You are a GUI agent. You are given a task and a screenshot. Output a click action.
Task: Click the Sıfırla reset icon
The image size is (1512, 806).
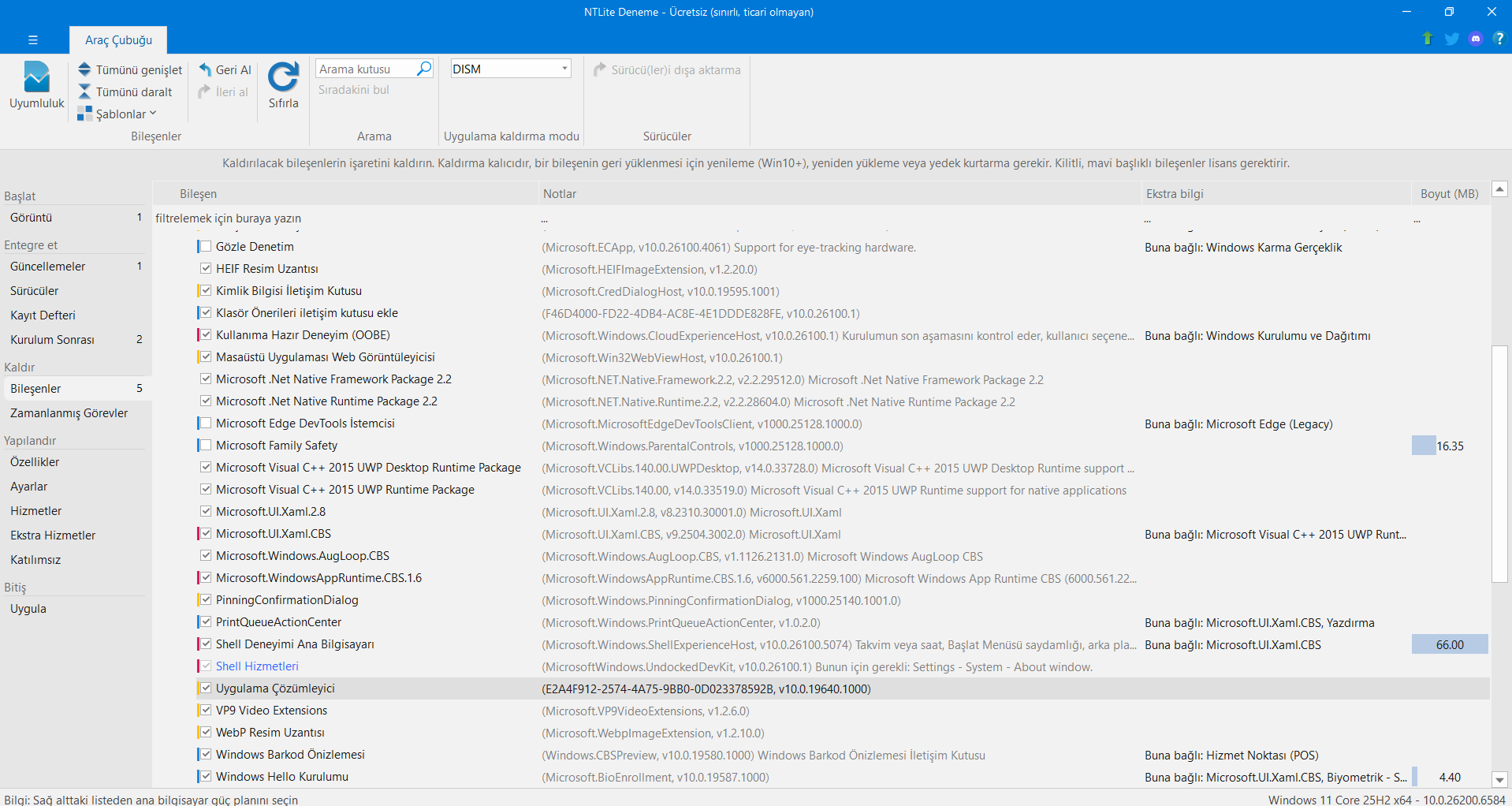pos(283,76)
